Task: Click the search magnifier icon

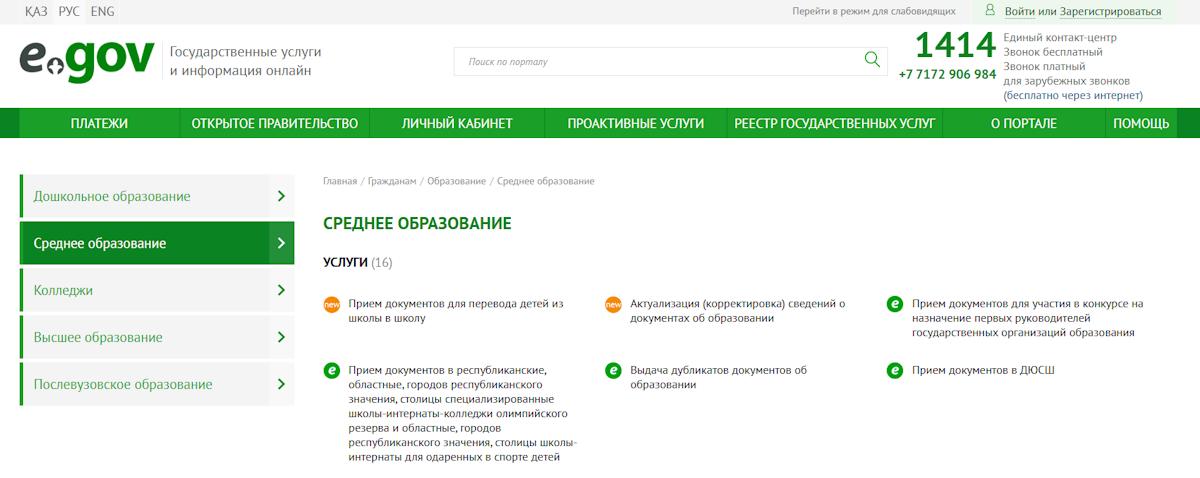Action: (x=872, y=60)
